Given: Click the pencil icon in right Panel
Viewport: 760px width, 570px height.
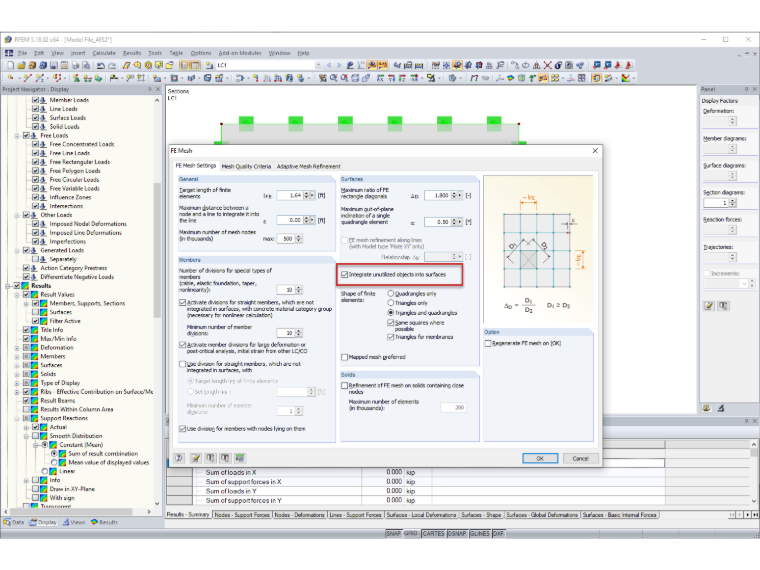Looking at the screenshot, I should click(x=709, y=306).
